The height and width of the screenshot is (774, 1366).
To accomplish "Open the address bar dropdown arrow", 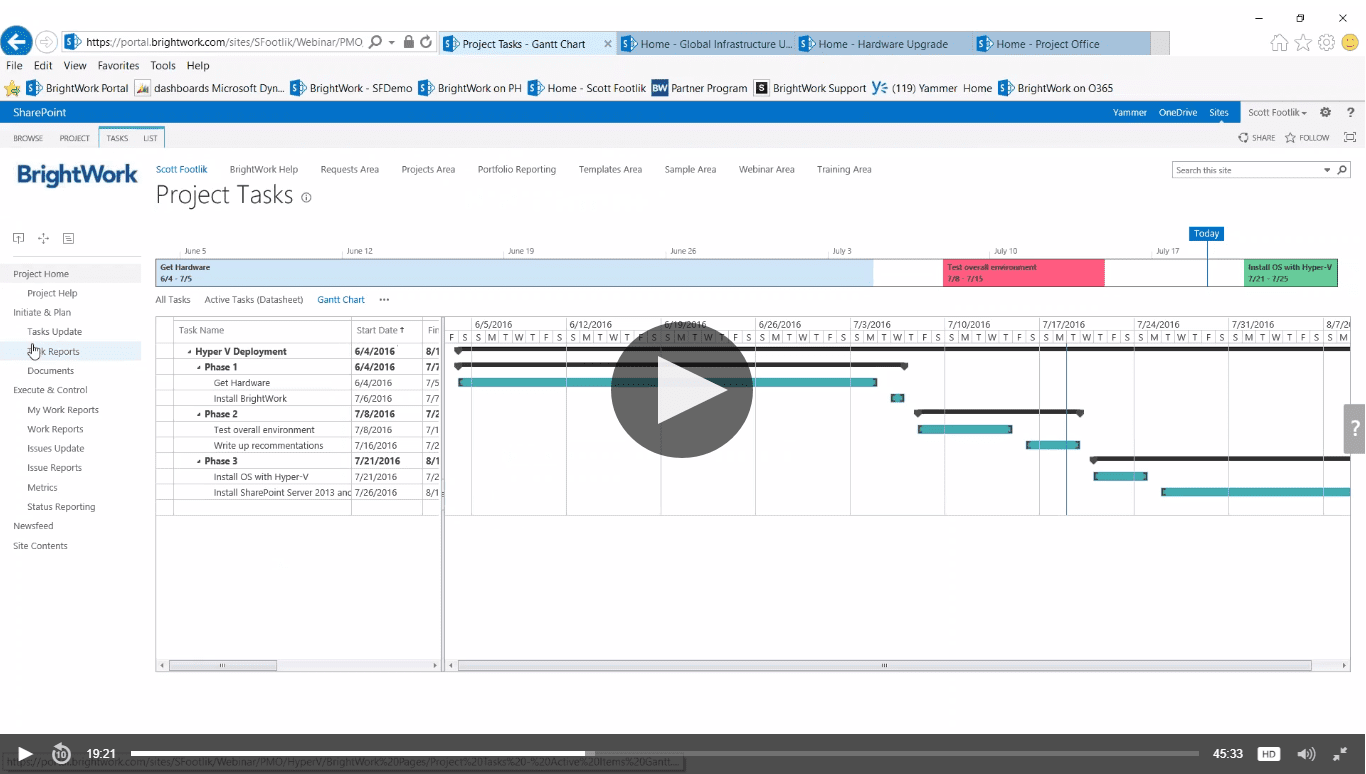I will tap(392, 43).
